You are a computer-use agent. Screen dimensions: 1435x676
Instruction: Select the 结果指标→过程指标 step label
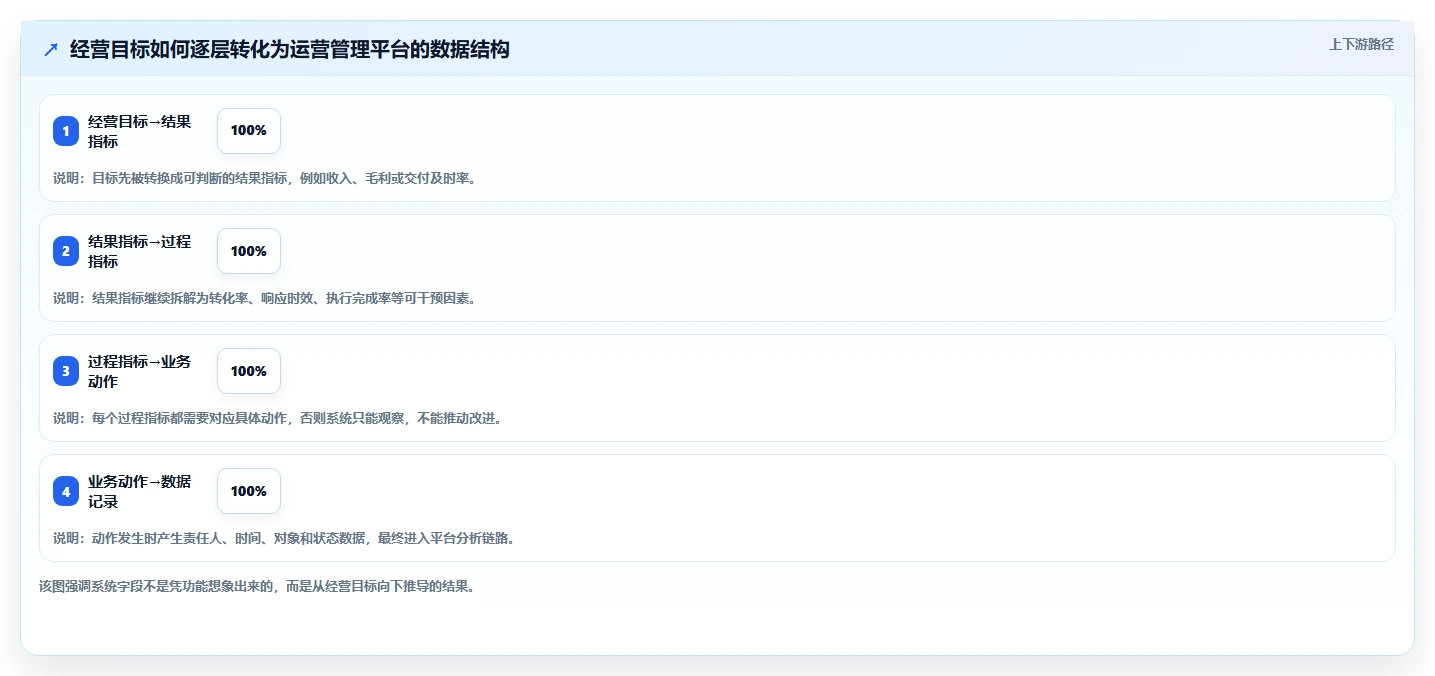tap(140, 251)
